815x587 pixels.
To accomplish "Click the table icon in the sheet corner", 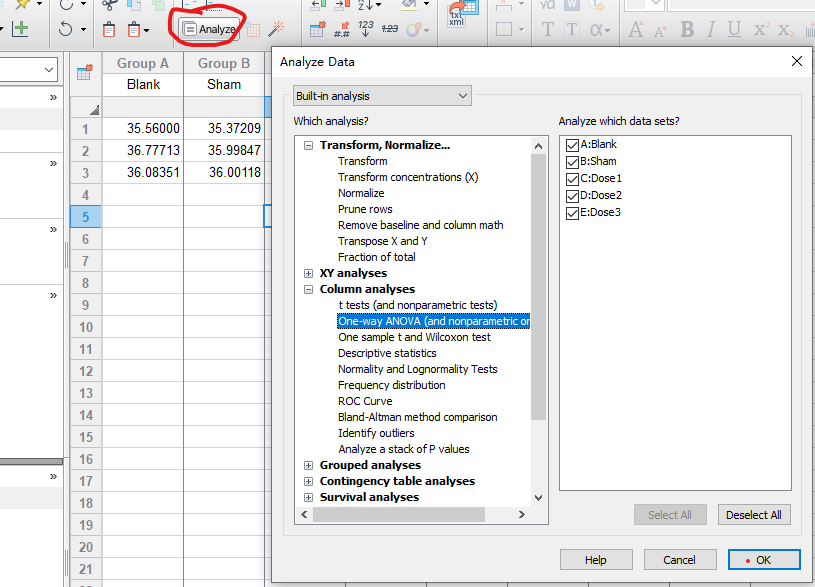I will coord(85,72).
